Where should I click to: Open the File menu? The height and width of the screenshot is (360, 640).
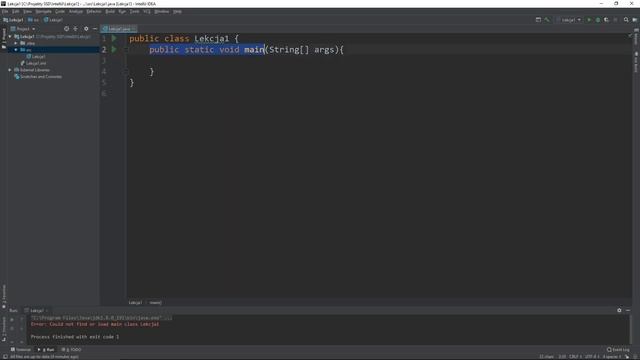tap(5, 11)
